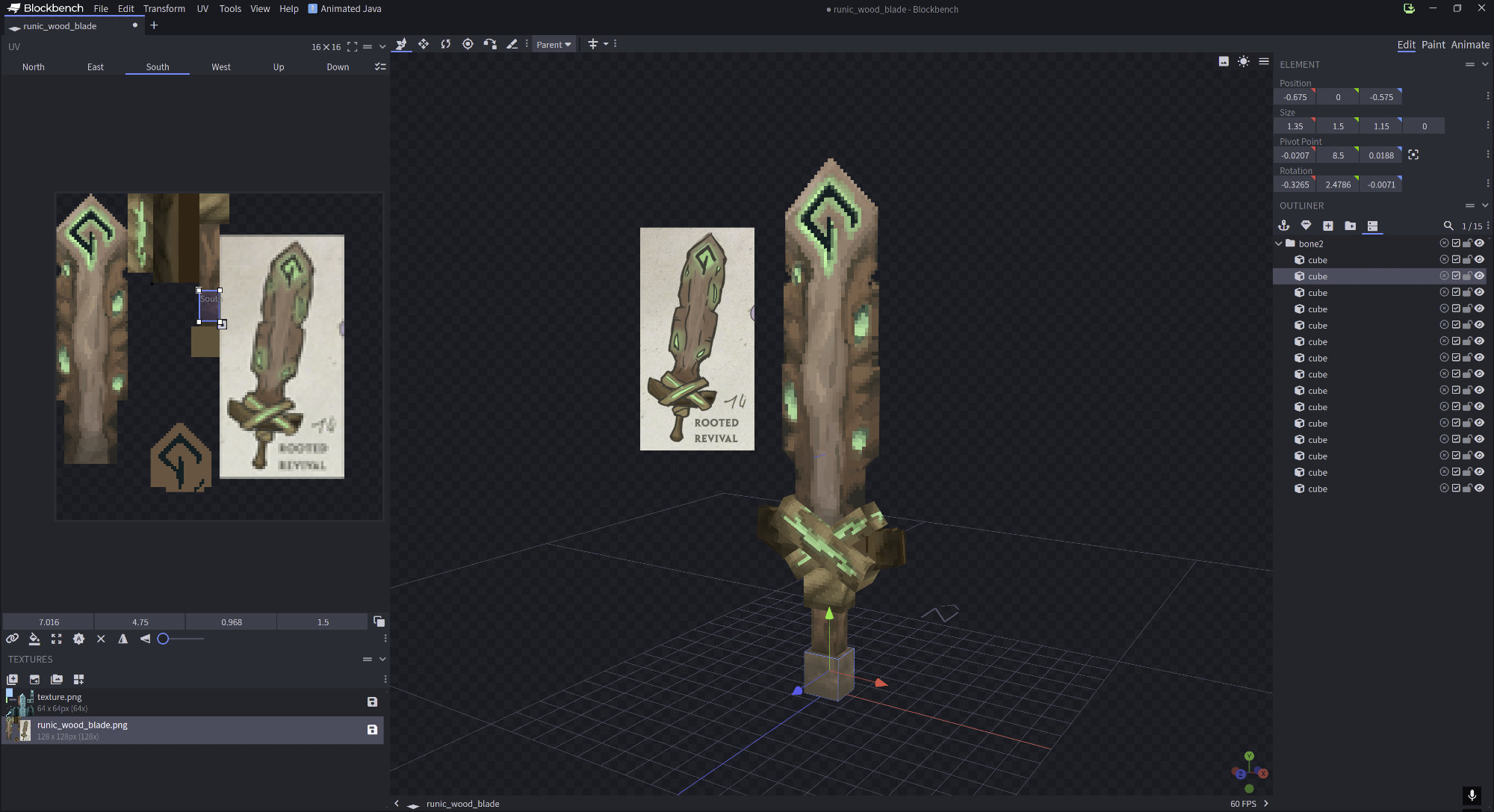Viewport: 1494px width, 812px height.
Task: Click the diamond mesh icon in Outliner toolbar
Action: click(x=1306, y=226)
